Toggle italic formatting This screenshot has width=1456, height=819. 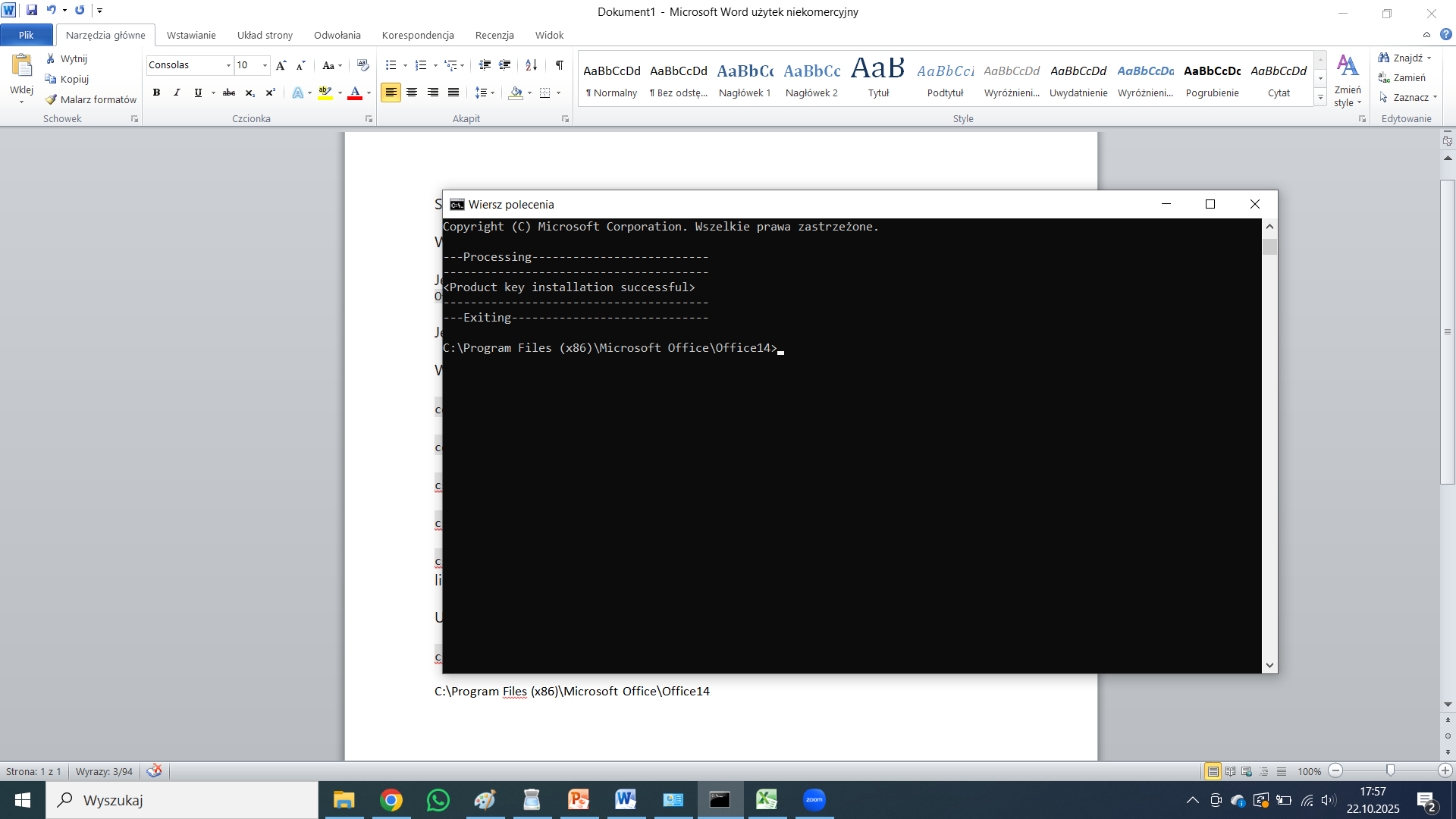pos(177,93)
